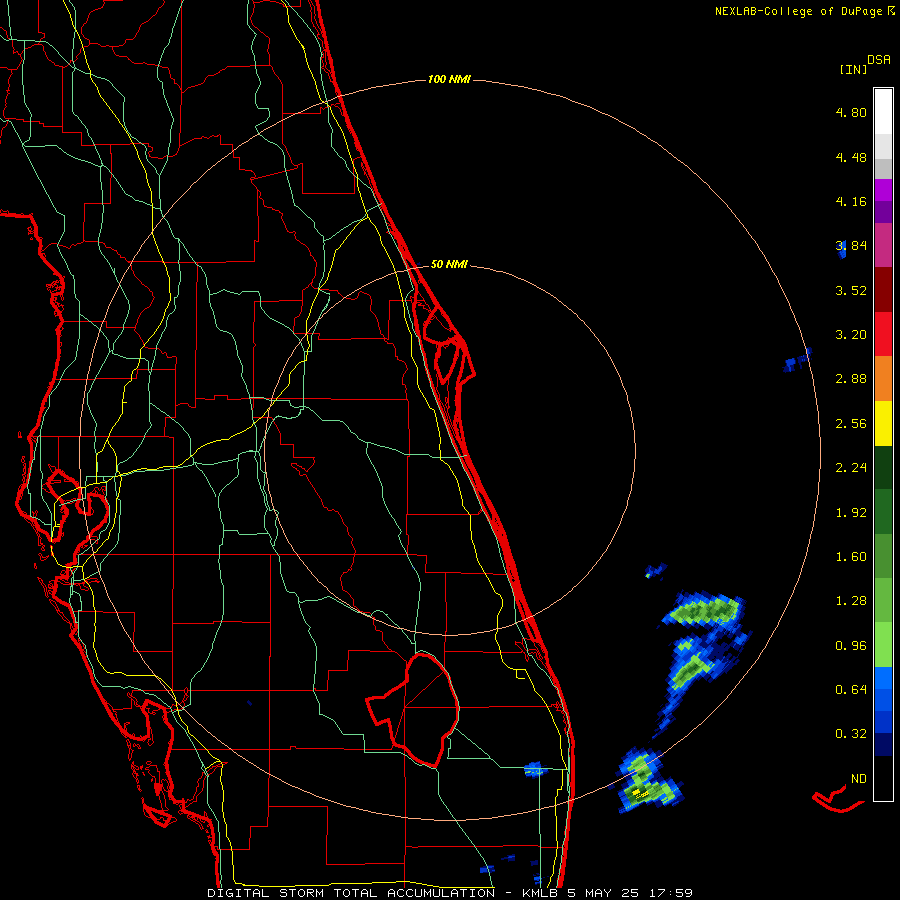Click the 3.52 legend value
This screenshot has height=900, width=900.
pyautogui.click(x=851, y=290)
